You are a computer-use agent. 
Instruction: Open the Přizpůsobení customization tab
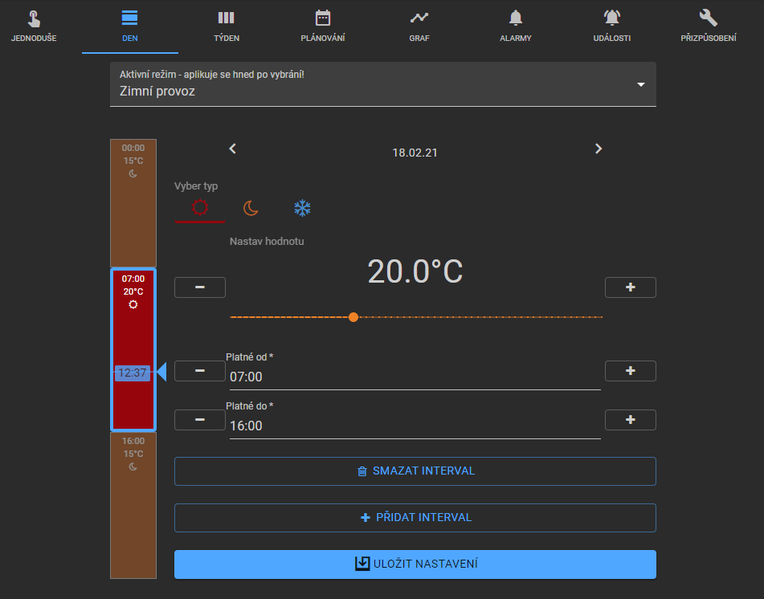pos(708,27)
